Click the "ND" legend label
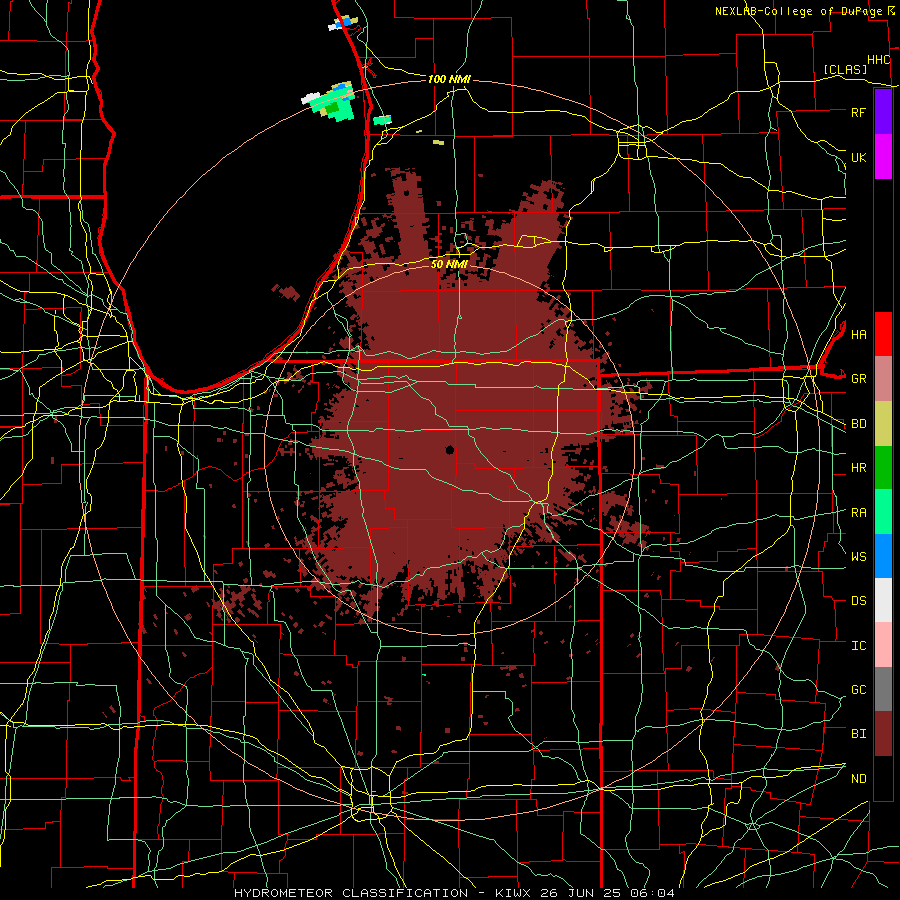This screenshot has height=900, width=900. pos(858,779)
